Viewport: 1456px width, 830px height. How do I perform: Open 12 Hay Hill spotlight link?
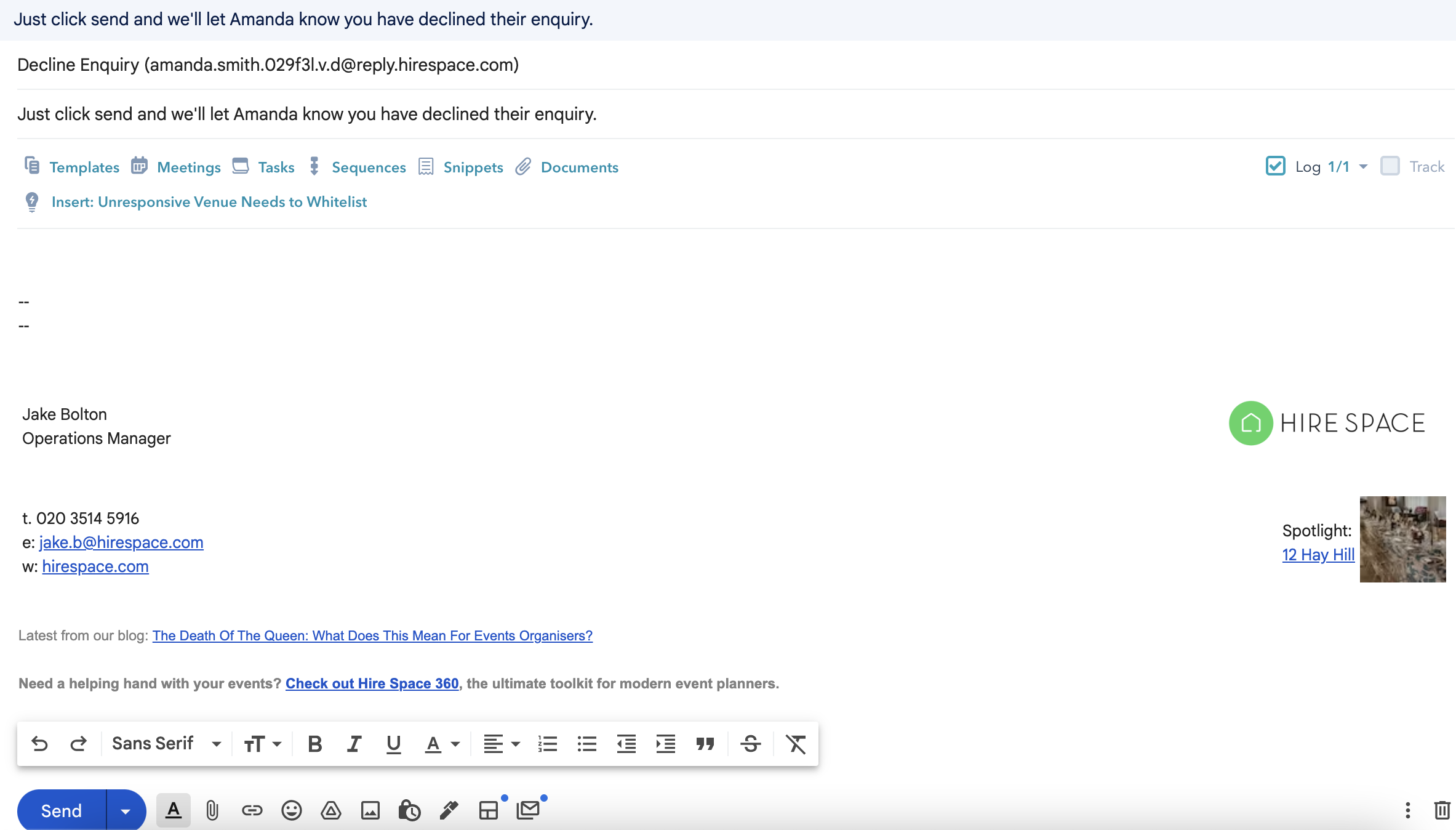coord(1318,555)
